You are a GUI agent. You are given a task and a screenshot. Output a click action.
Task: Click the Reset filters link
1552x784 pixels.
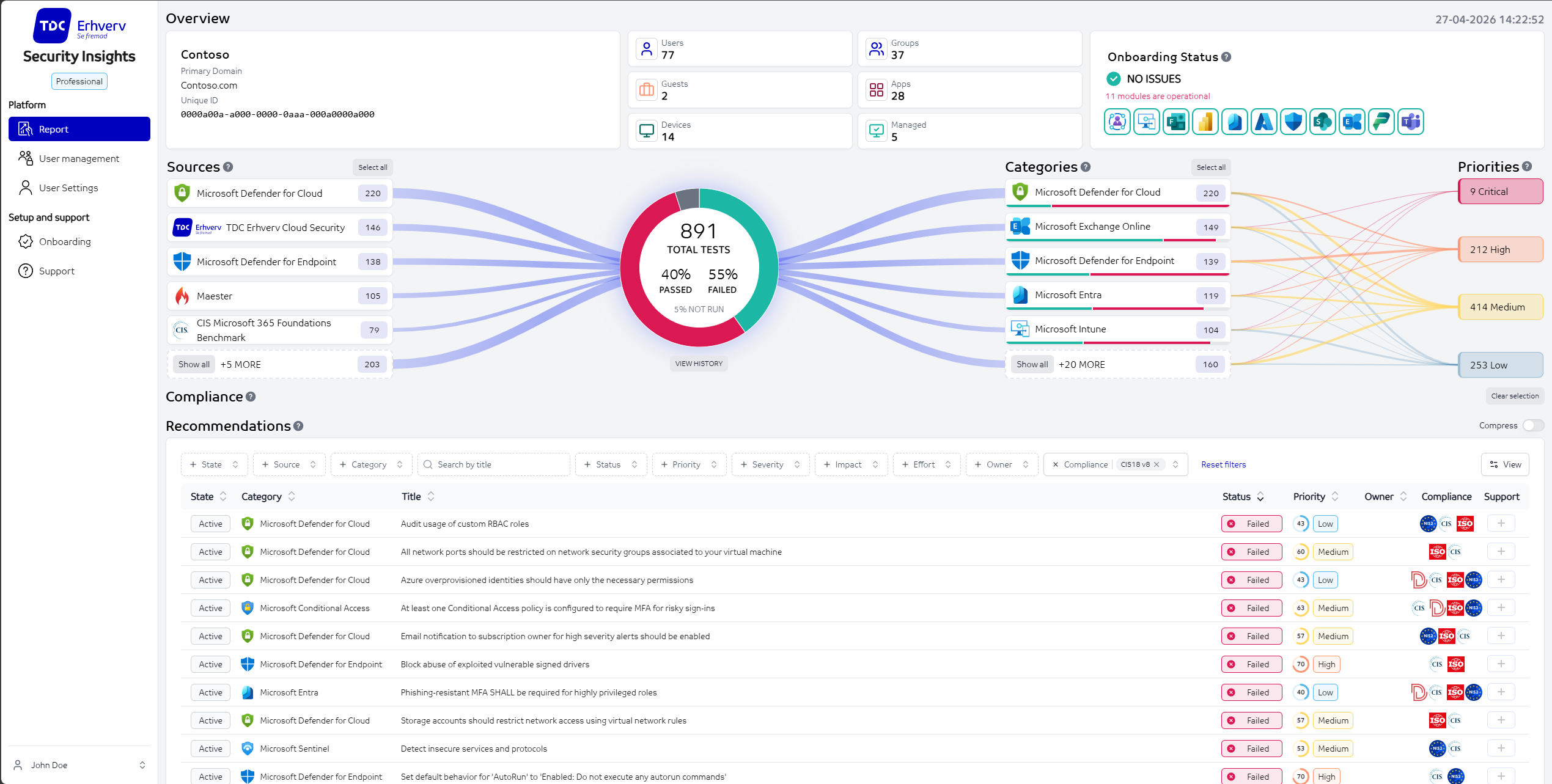1223,464
